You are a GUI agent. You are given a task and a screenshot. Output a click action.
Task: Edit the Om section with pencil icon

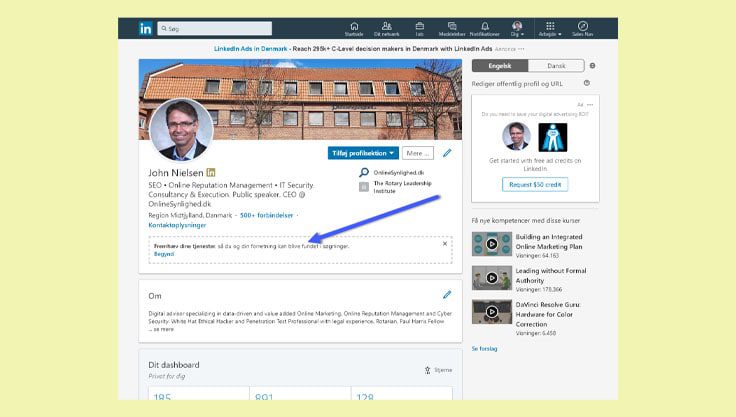447,295
